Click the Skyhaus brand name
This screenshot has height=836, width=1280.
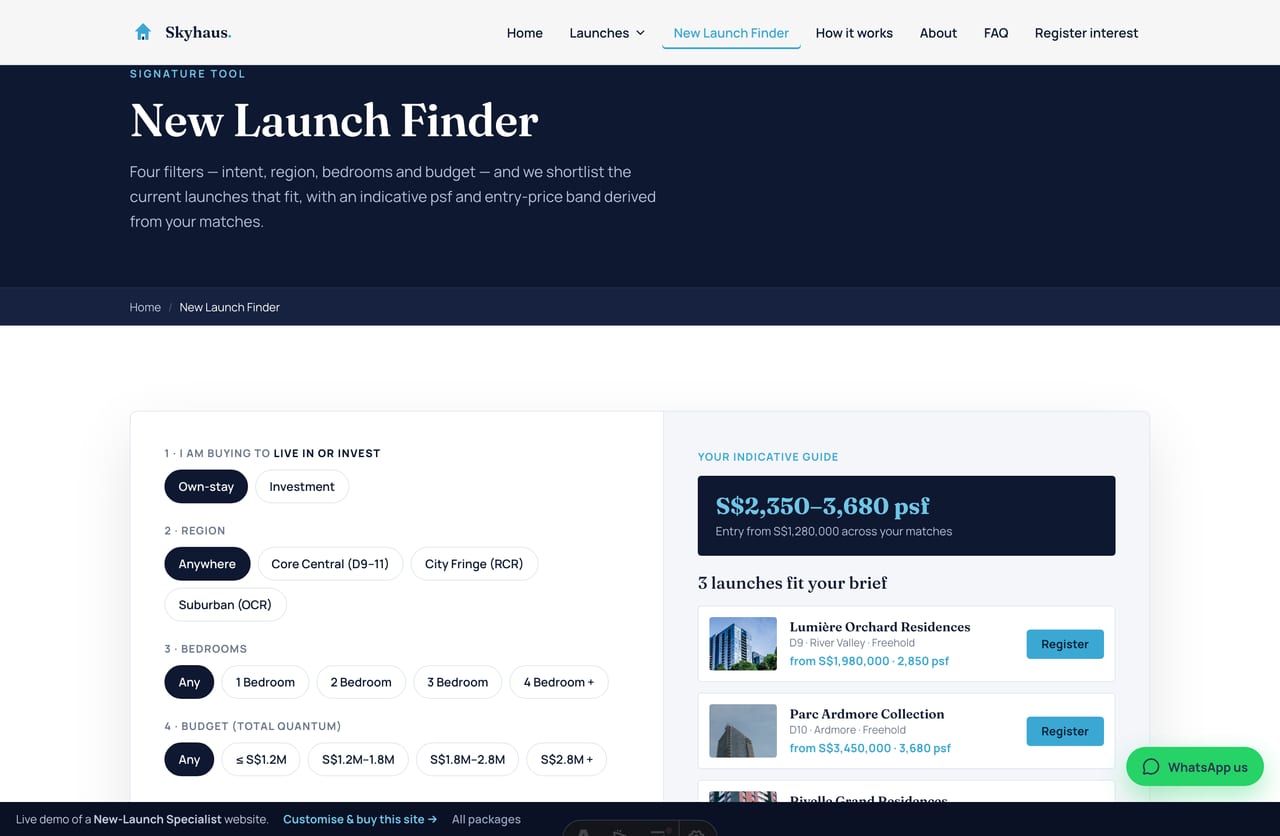pyautogui.click(x=198, y=33)
